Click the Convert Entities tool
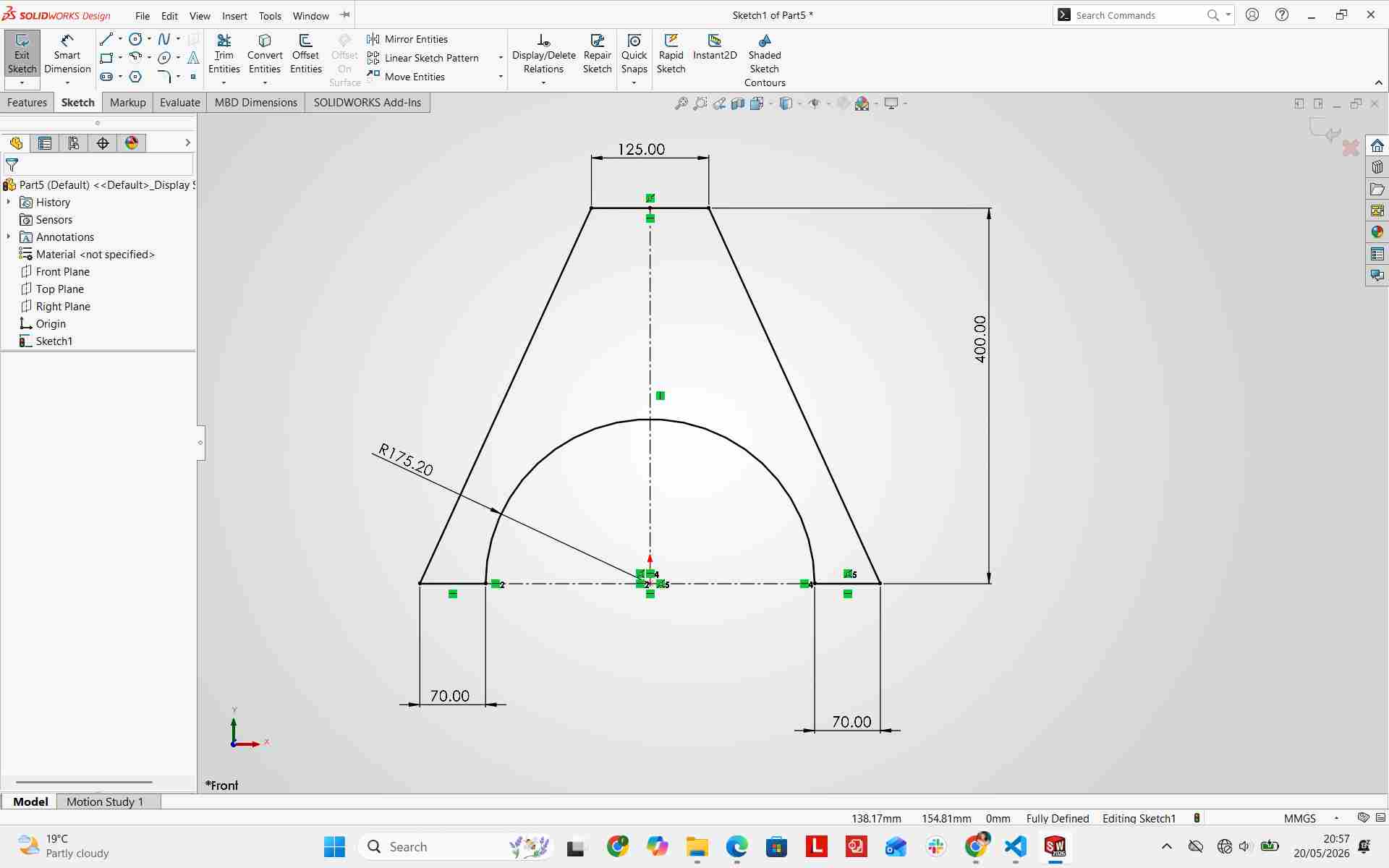This screenshot has width=1389, height=868. 265,54
